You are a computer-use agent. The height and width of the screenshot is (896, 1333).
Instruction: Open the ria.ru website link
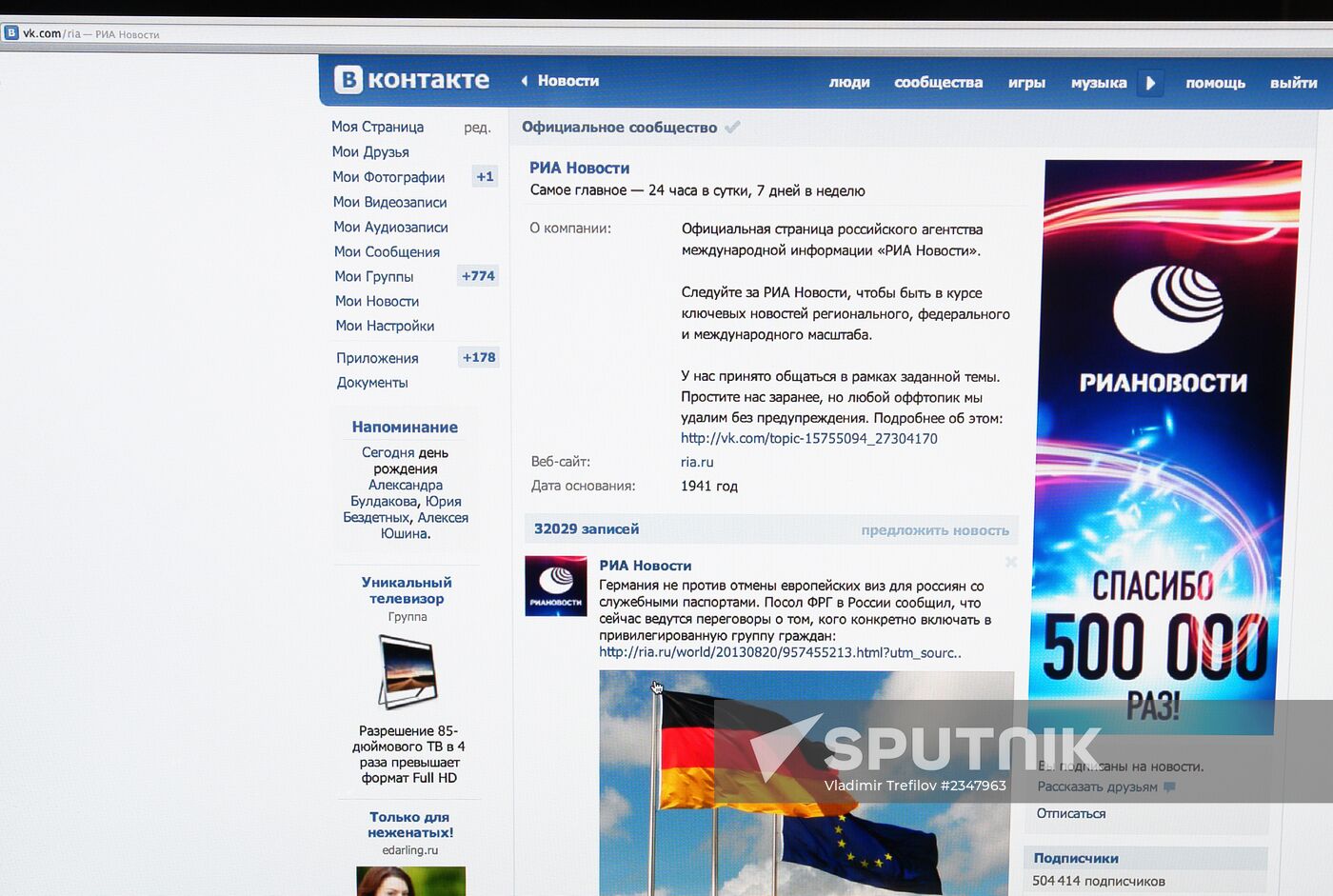point(697,462)
